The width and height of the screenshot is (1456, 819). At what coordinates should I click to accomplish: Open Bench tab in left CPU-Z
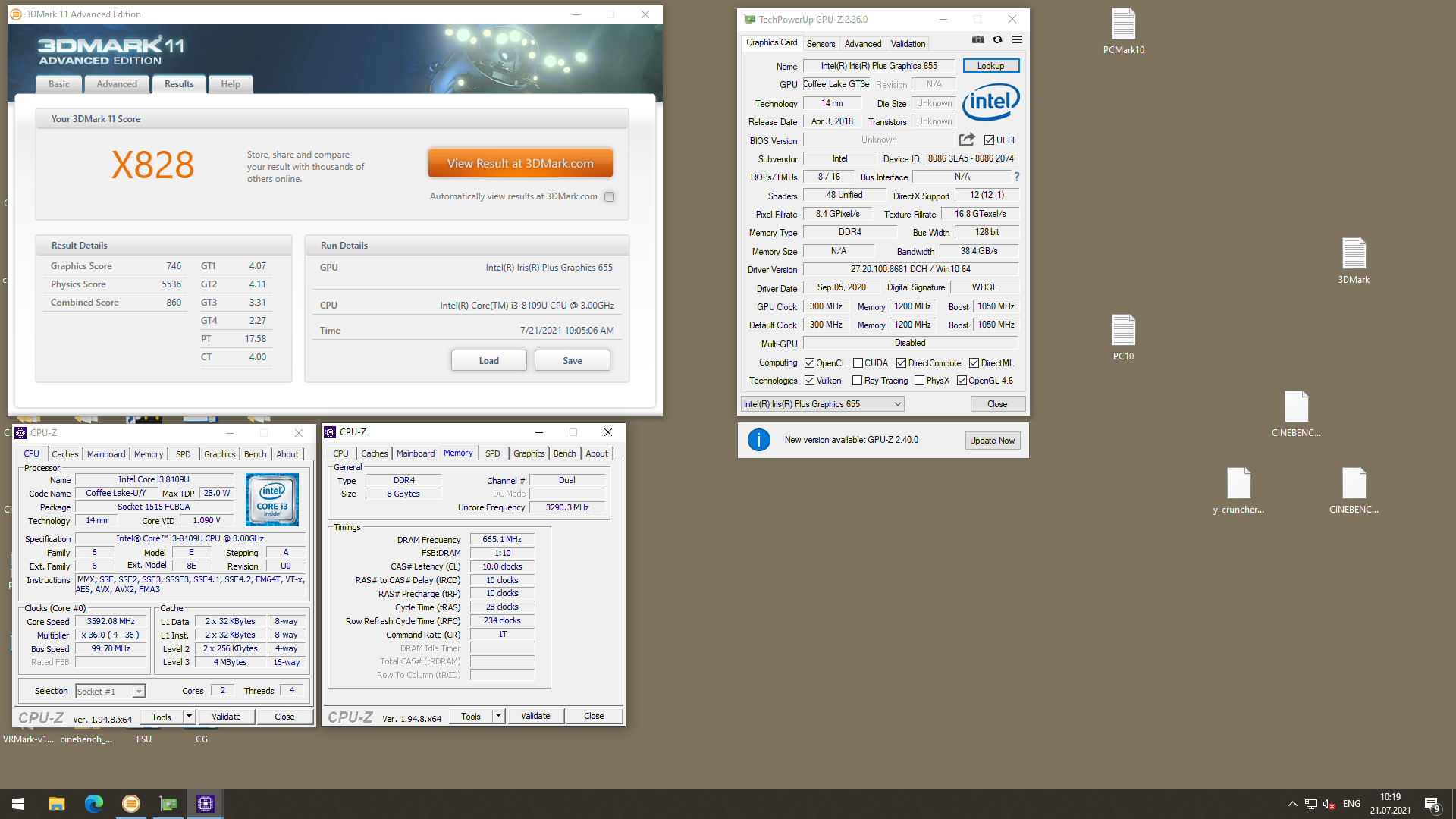(x=256, y=454)
